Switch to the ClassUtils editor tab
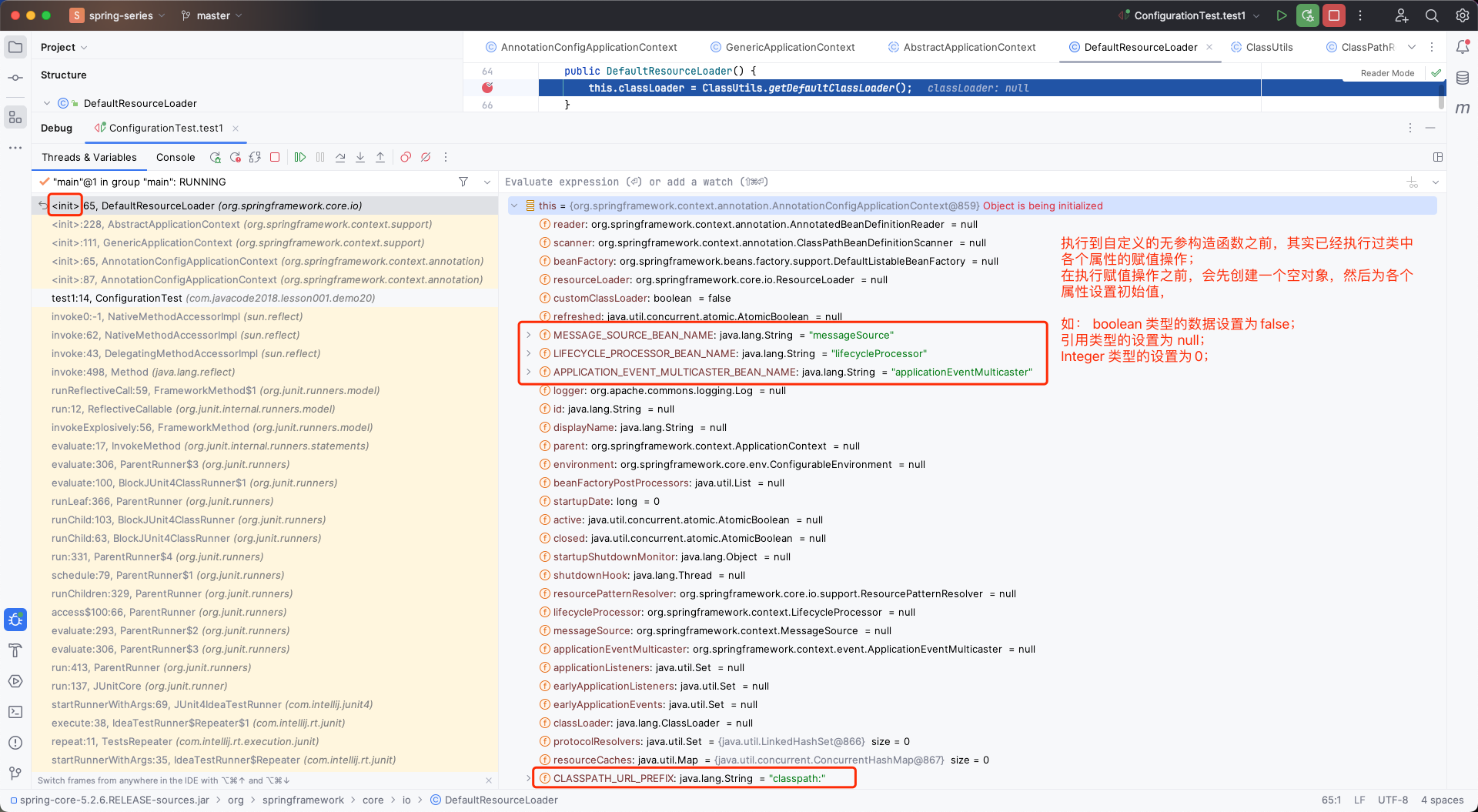This screenshot has width=1478, height=812. [x=1269, y=47]
